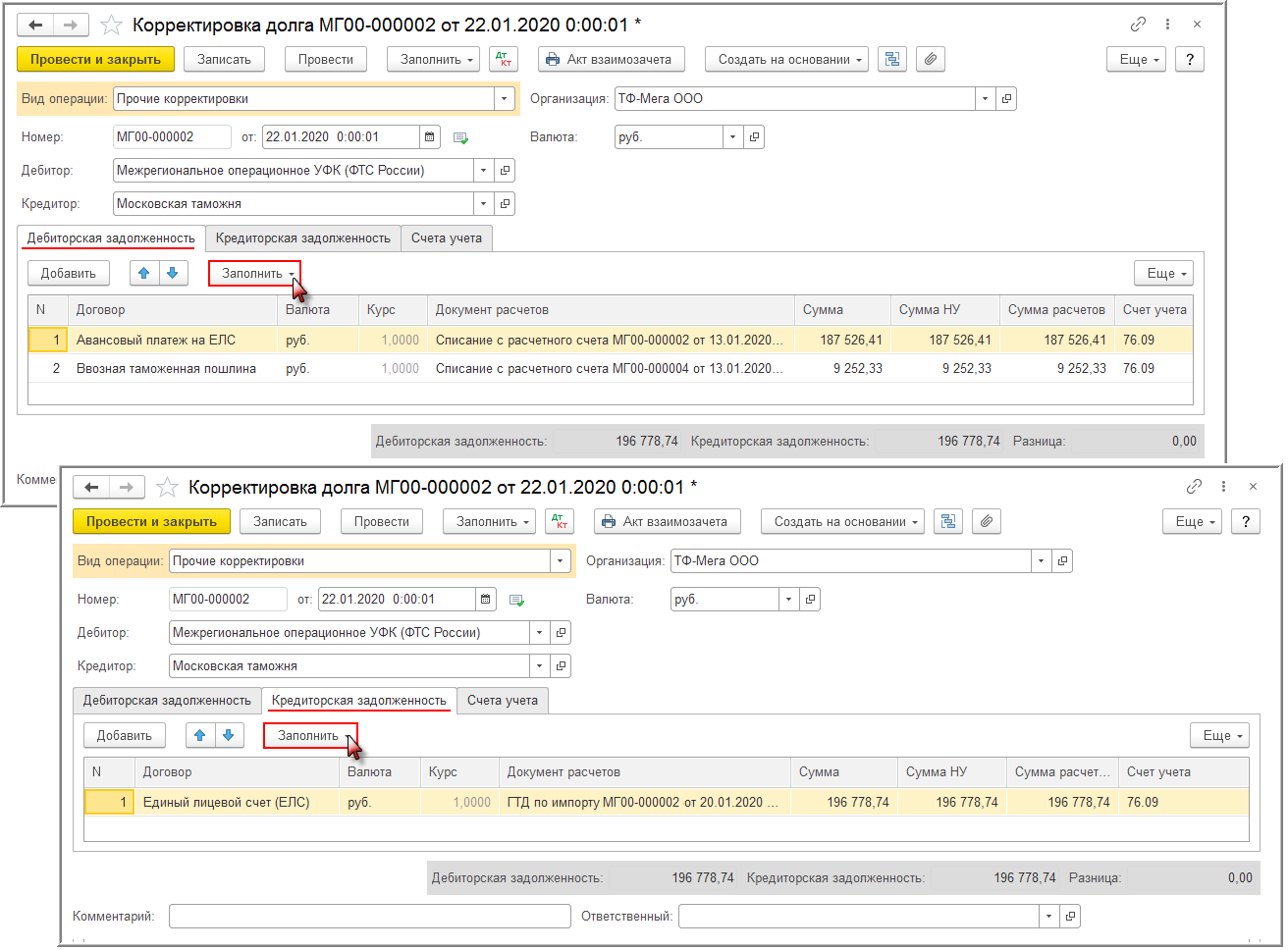This screenshot has height=950, width=1288.
Task: Click Записать in the front window
Action: (x=281, y=522)
